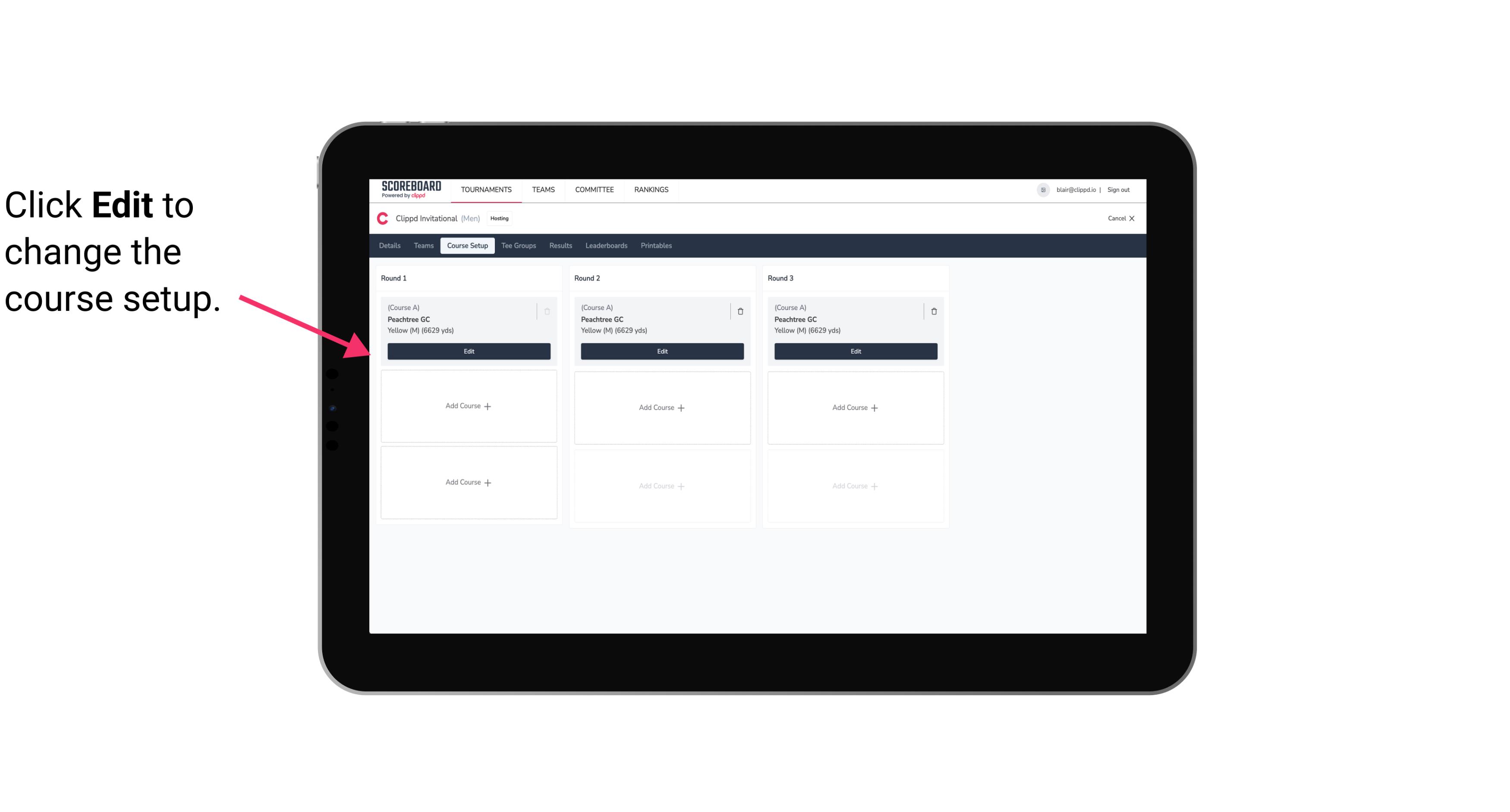Click Edit button for Round 1
This screenshot has width=1510, height=812.
(x=468, y=350)
